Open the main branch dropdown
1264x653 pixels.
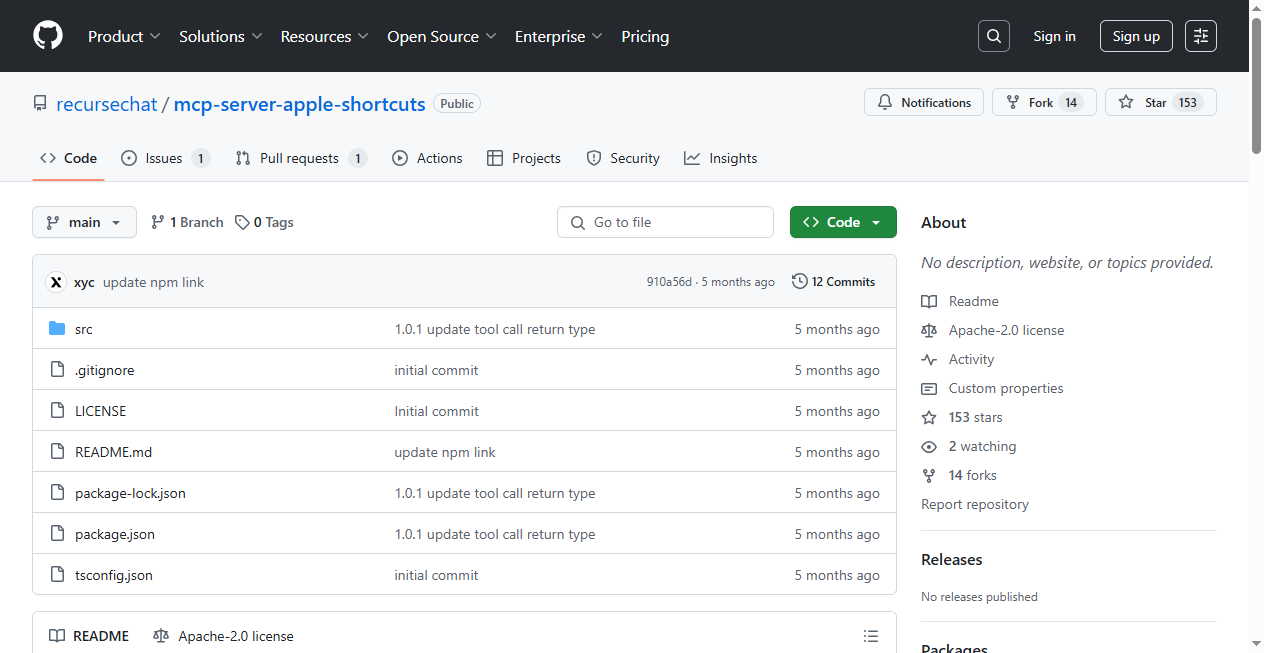click(84, 222)
